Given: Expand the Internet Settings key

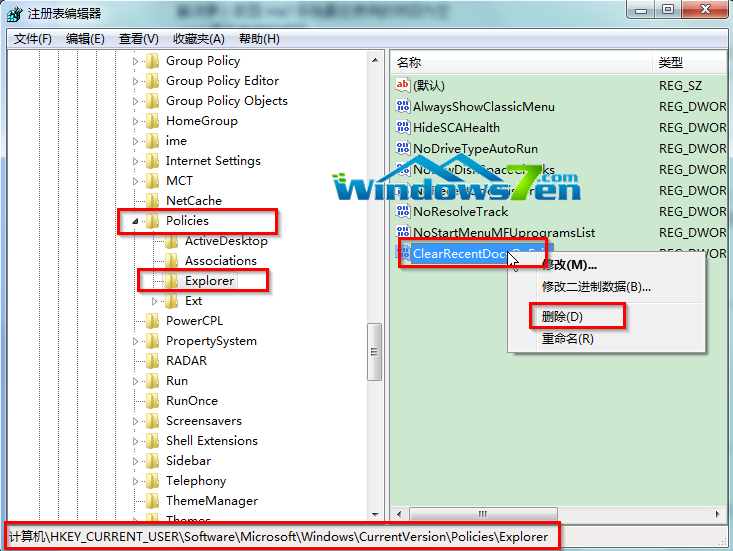Looking at the screenshot, I should (135, 161).
